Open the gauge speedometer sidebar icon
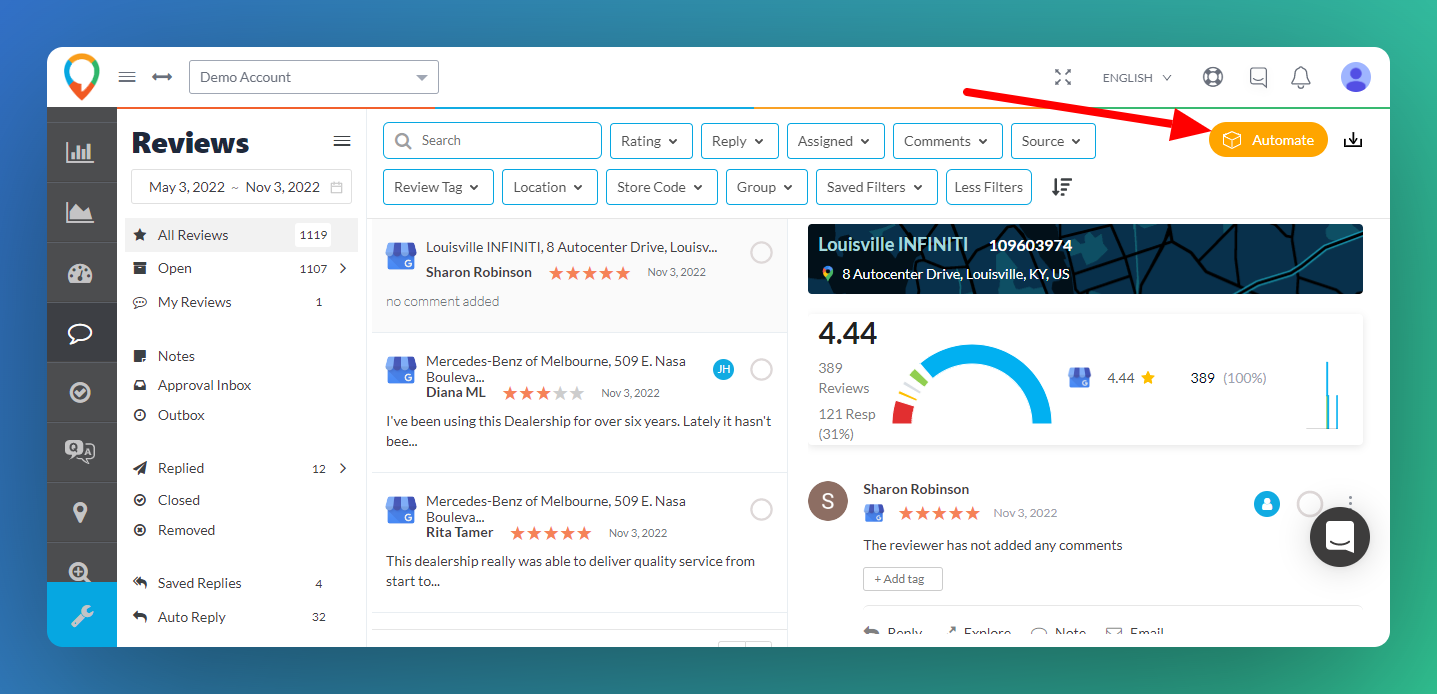This screenshot has height=694, width=1437. (x=80, y=273)
